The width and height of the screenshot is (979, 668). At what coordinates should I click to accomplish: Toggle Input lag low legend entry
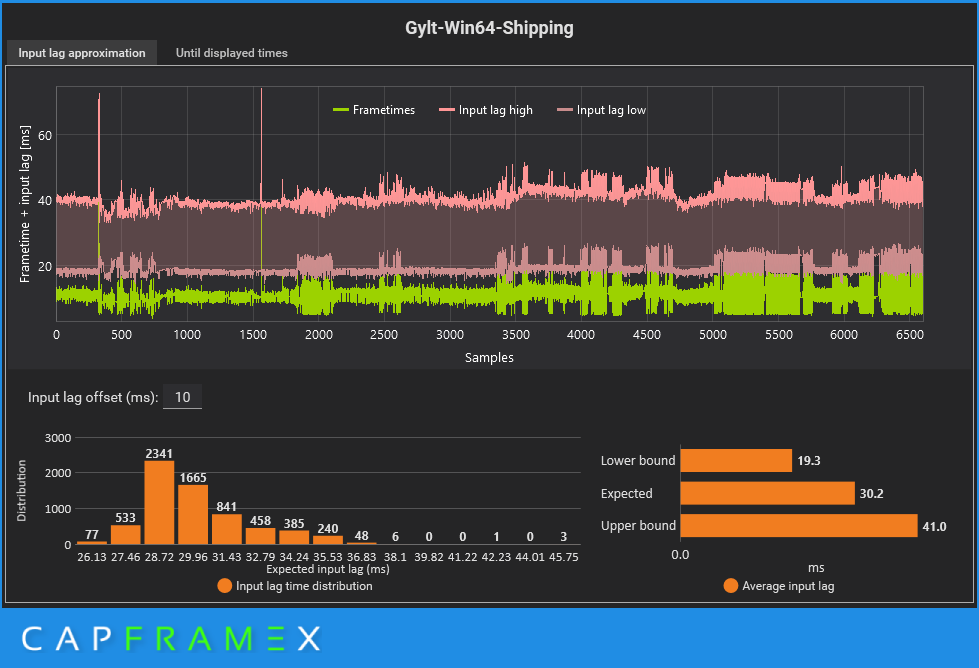(601, 110)
